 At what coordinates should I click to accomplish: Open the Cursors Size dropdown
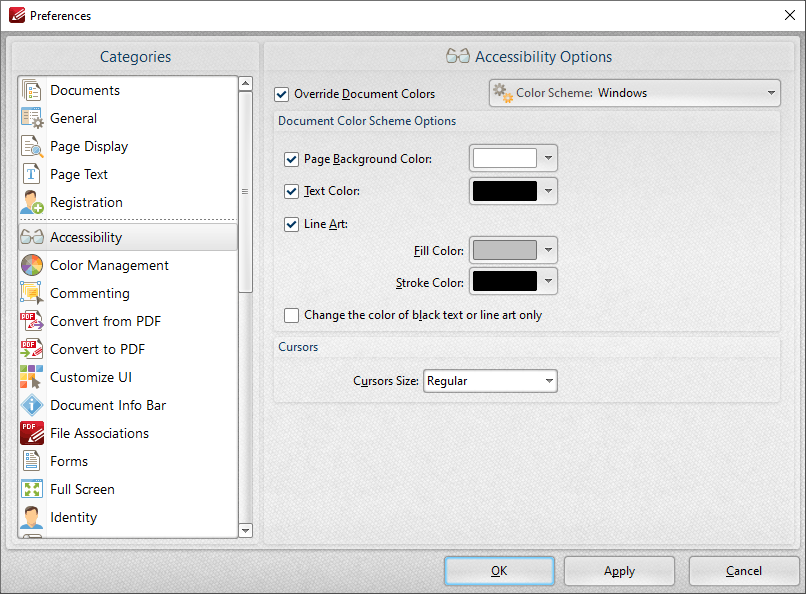(490, 381)
